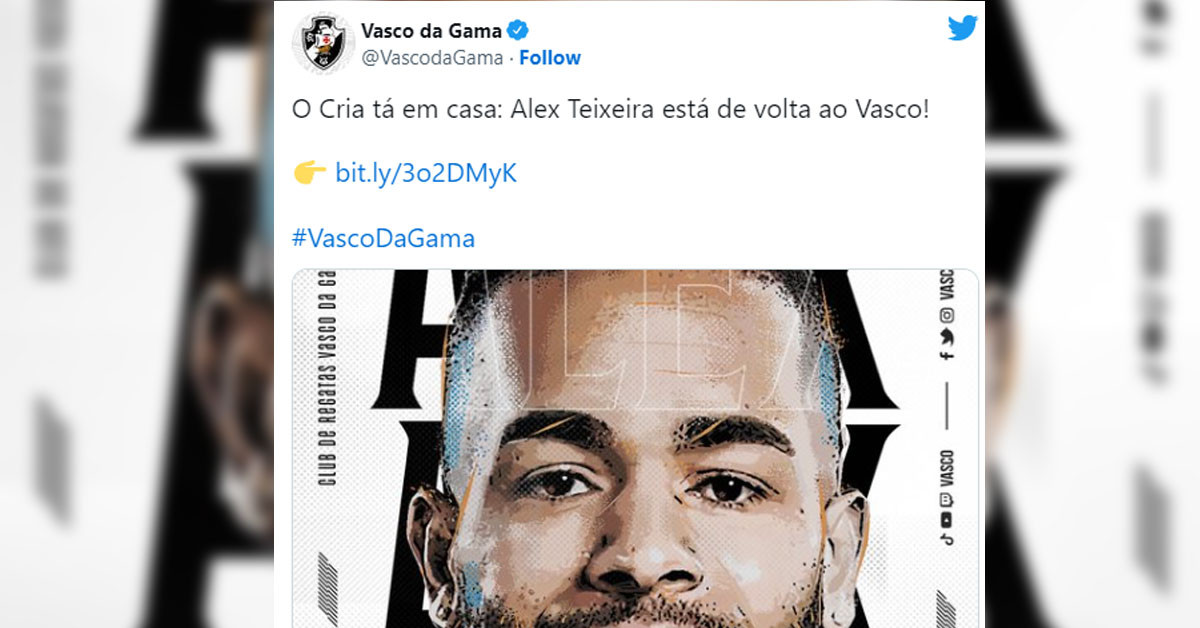The image size is (1200, 628).
Task: Open the Twitter bird logo
Action: point(962,28)
